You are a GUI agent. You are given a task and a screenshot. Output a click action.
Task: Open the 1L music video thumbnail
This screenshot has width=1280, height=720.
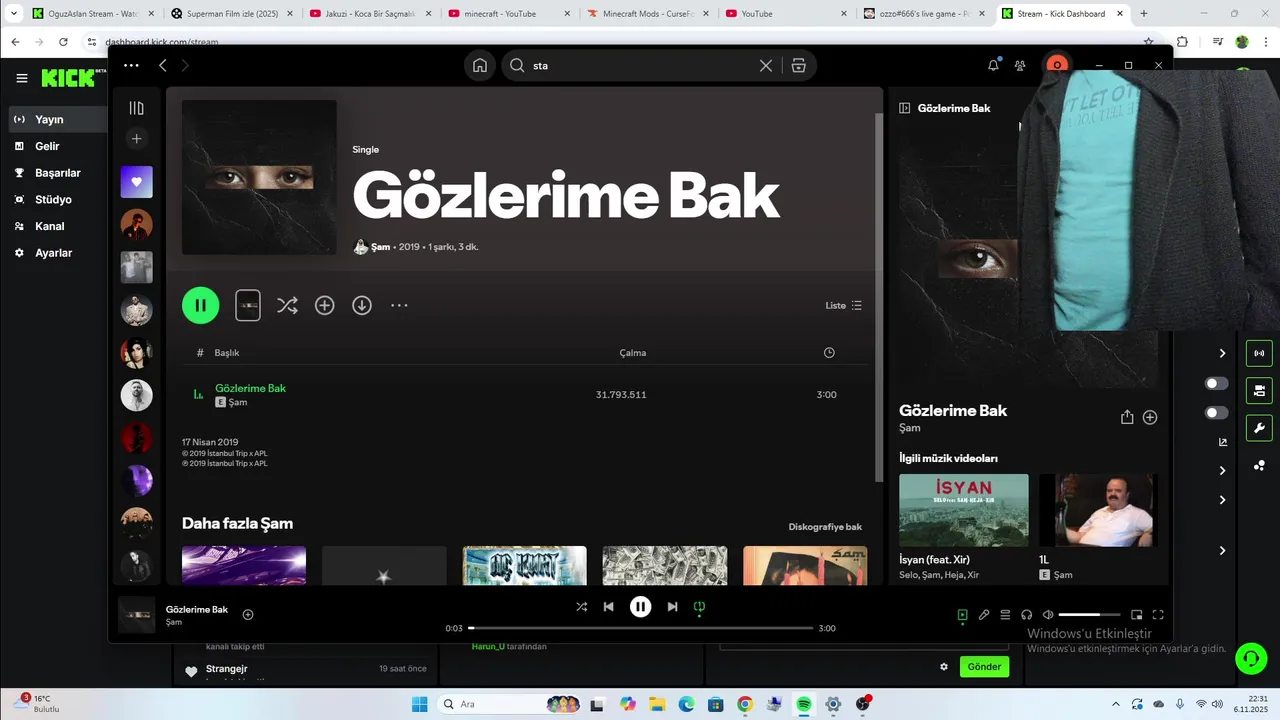click(1099, 510)
